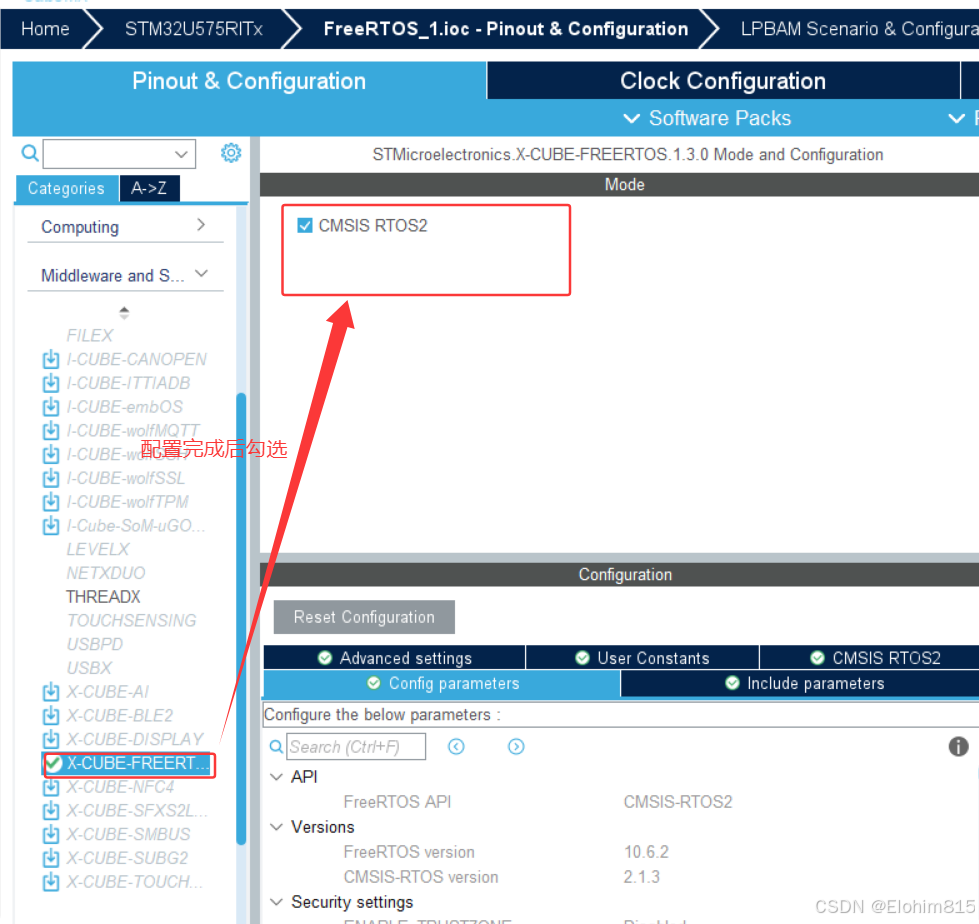Click the Reset Configuration button

[364, 617]
